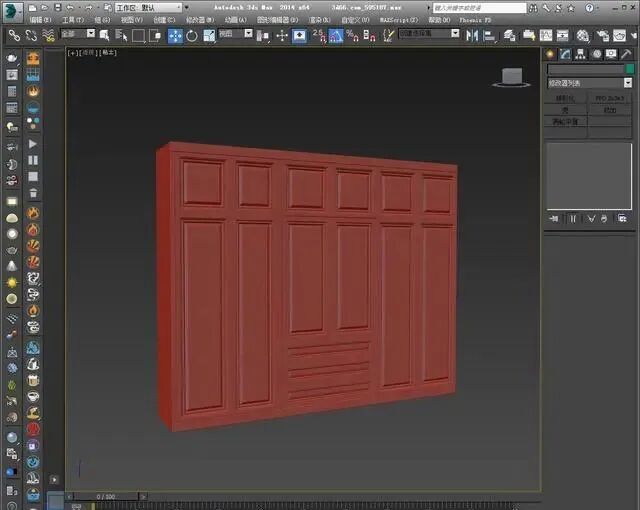Activate the Select Object tool

click(104, 35)
